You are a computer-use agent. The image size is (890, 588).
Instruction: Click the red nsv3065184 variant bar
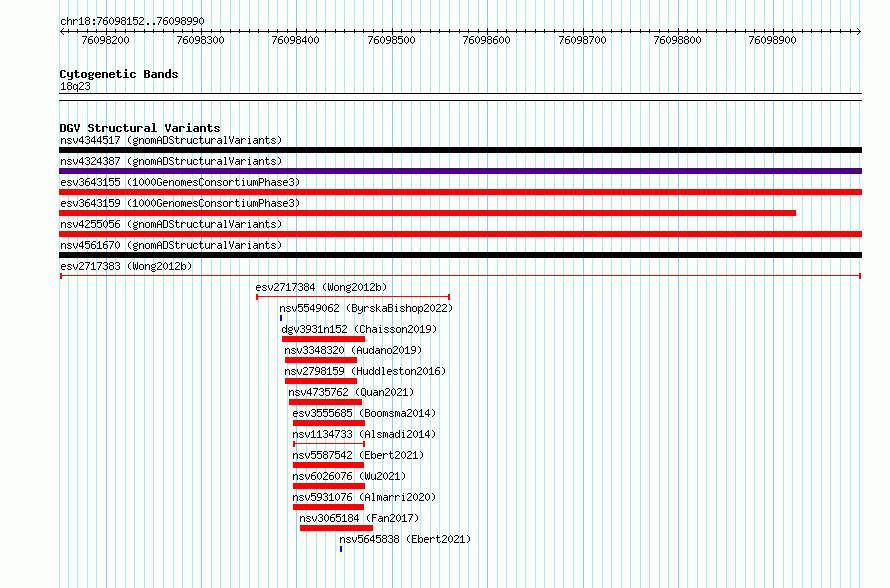point(336,528)
